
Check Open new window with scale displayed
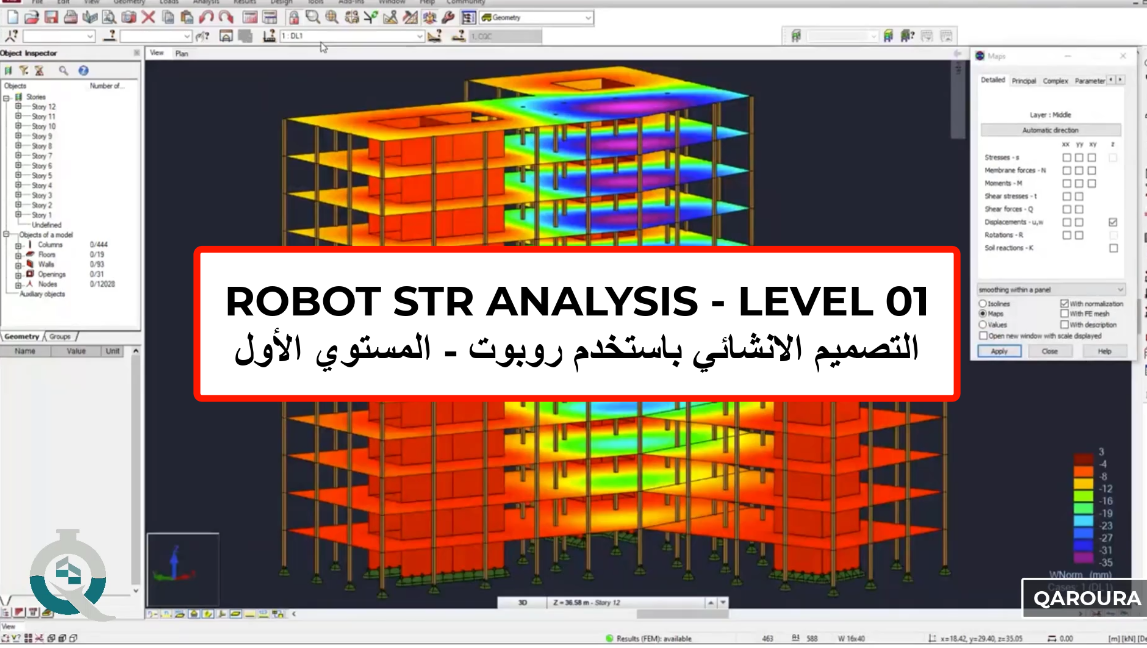tap(983, 336)
